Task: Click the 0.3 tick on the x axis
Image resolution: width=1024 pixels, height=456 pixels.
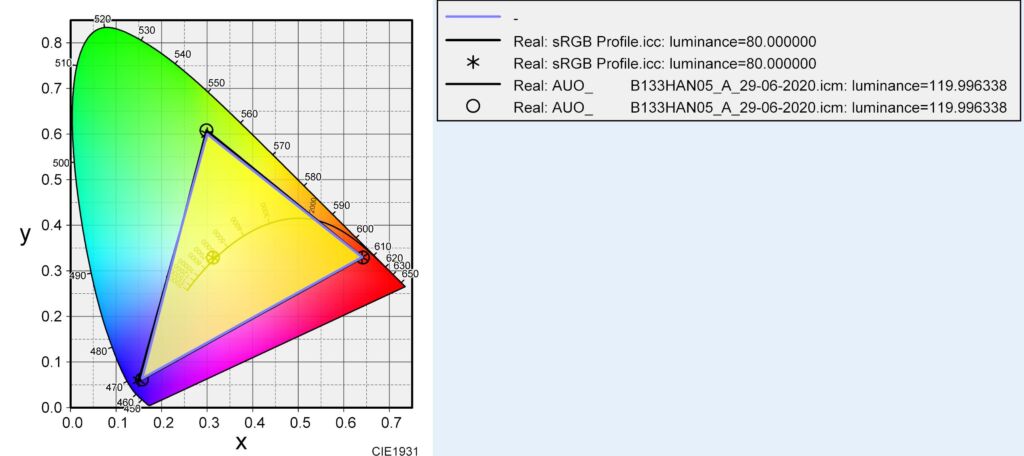Action: pos(208,422)
